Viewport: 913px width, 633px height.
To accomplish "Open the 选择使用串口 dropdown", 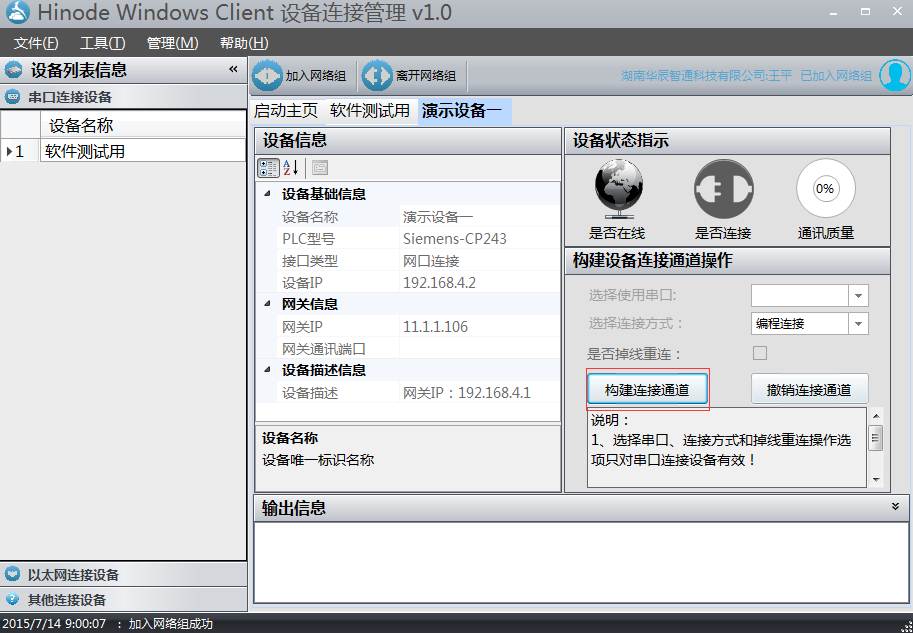I will (x=858, y=295).
